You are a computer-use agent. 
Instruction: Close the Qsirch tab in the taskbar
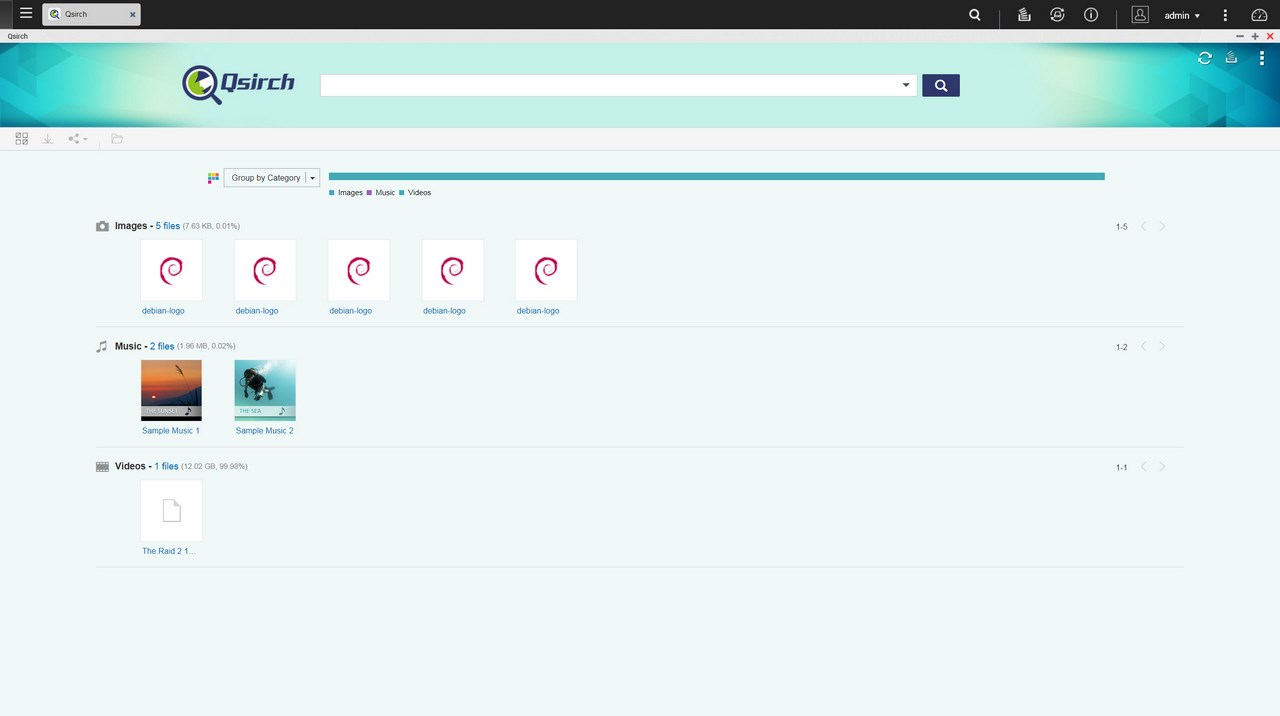pos(132,15)
